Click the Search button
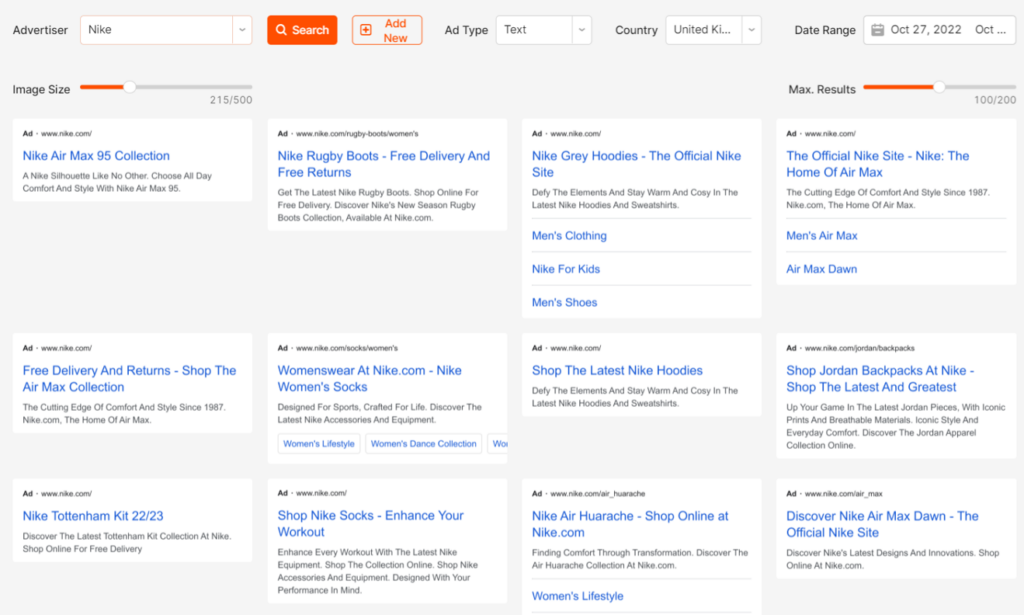 click(302, 30)
